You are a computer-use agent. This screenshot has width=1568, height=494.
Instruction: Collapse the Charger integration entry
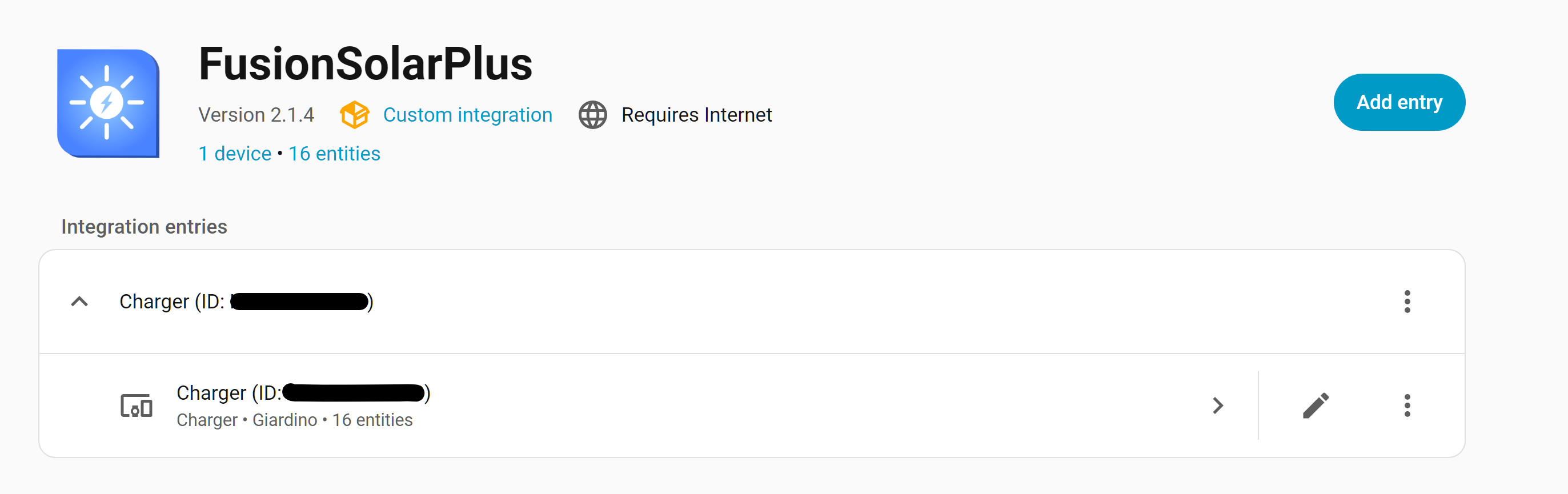[80, 302]
